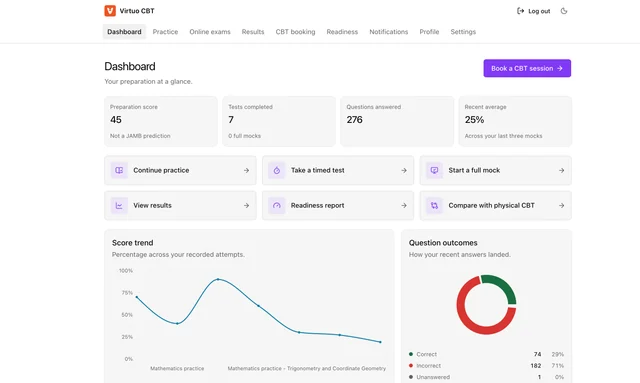Viewport: 640px width, 383px height.
Task: Switch to the Readiness tab
Action: [342, 32]
